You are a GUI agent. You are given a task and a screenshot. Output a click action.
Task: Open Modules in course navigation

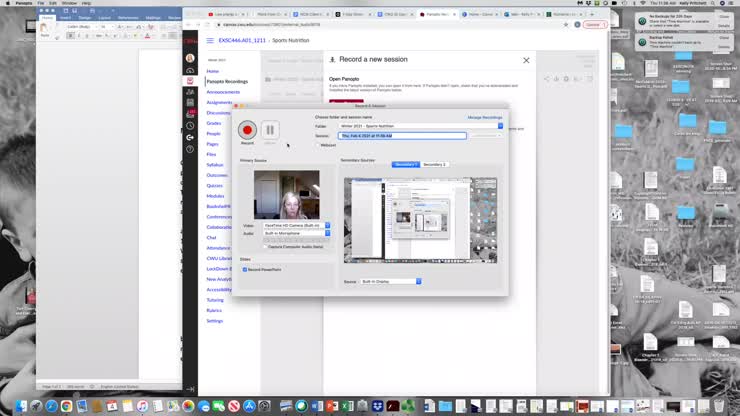click(215, 196)
